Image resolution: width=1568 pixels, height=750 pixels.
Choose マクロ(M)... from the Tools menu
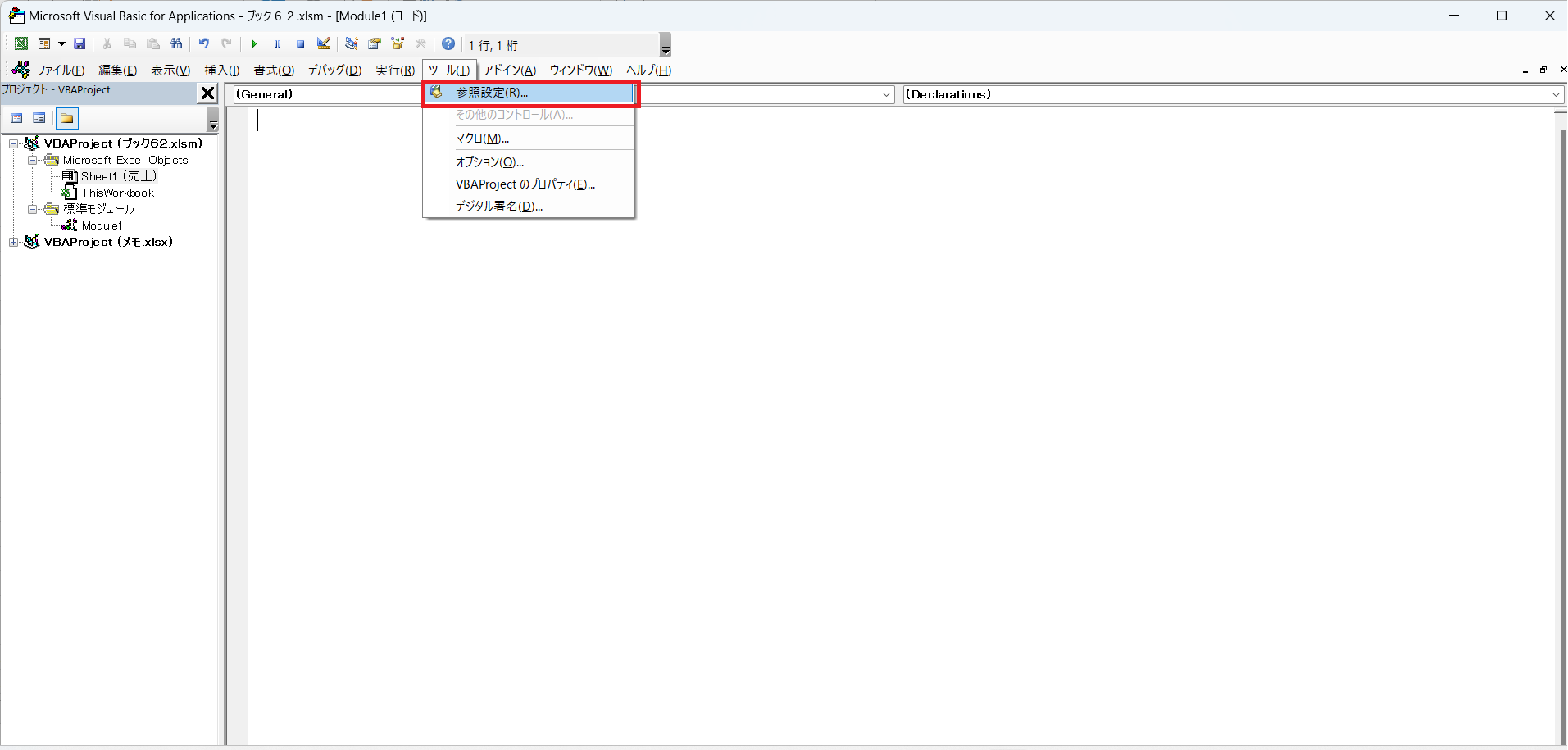click(529, 139)
